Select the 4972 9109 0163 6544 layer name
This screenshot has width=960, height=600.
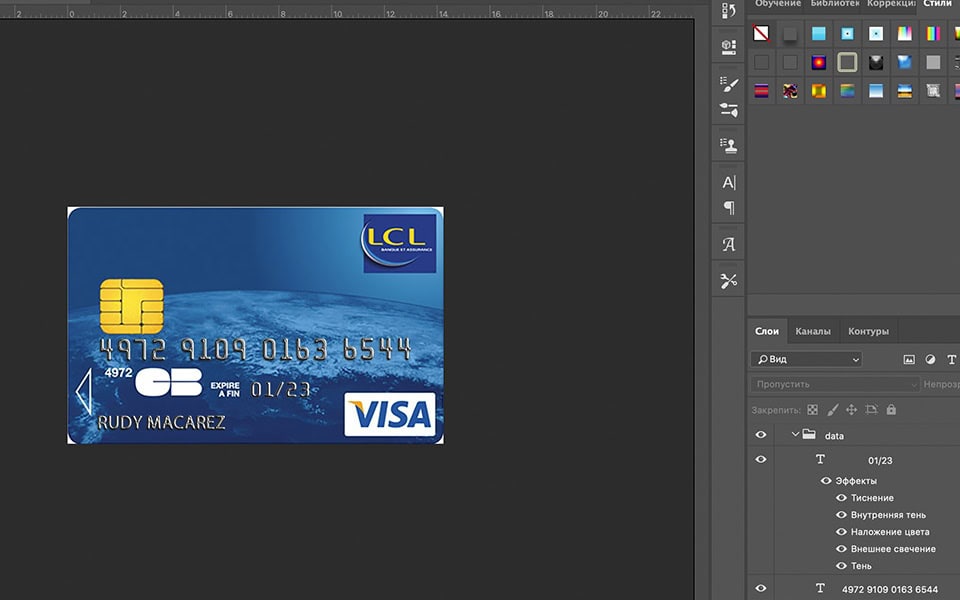point(890,589)
